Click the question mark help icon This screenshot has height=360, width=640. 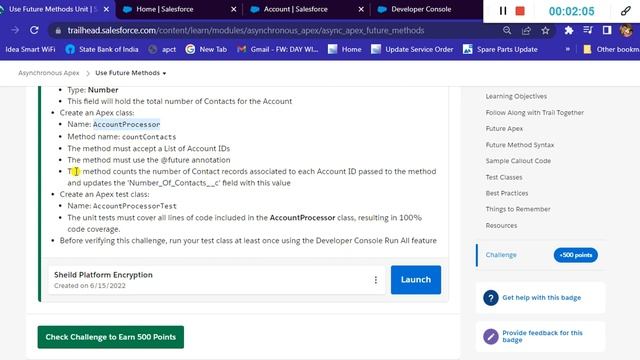(x=491, y=298)
